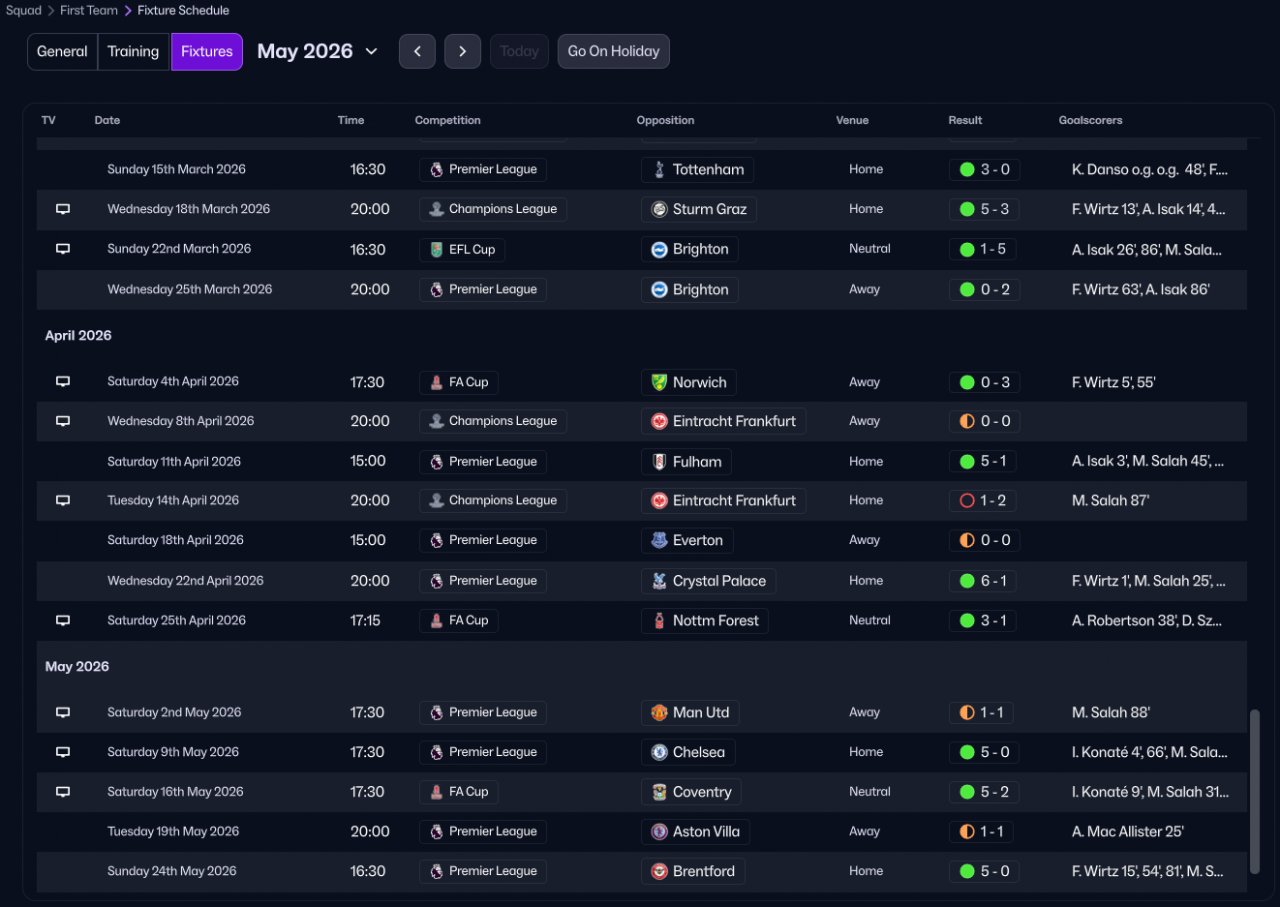Go to Squad in the breadcrumb

[x=24, y=10]
